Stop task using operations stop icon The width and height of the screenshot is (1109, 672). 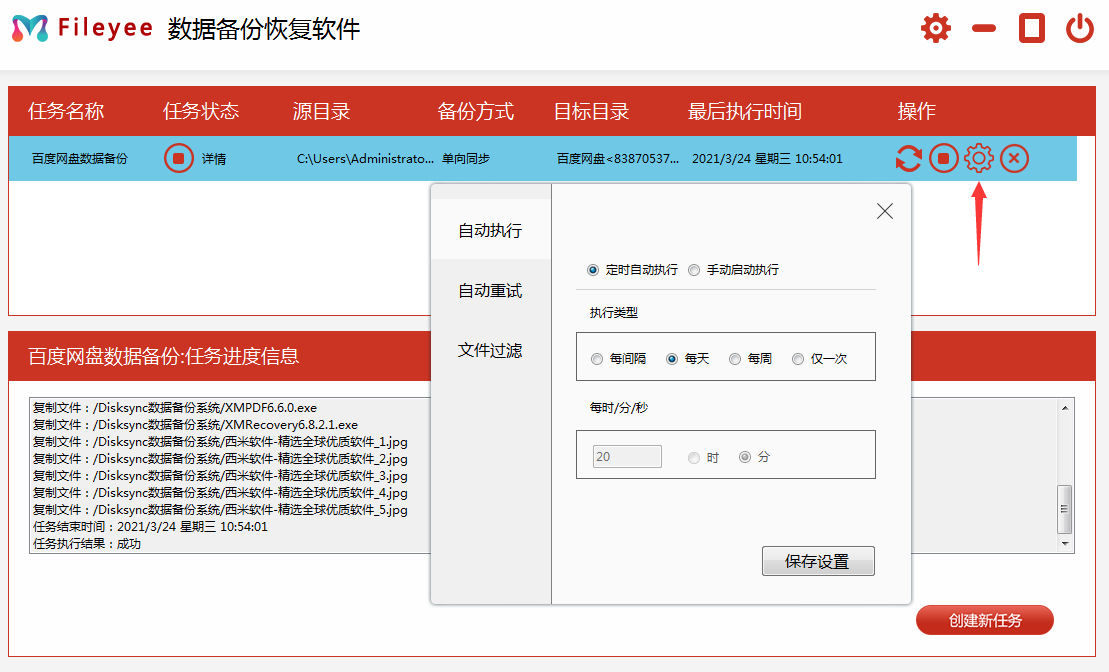click(x=943, y=159)
